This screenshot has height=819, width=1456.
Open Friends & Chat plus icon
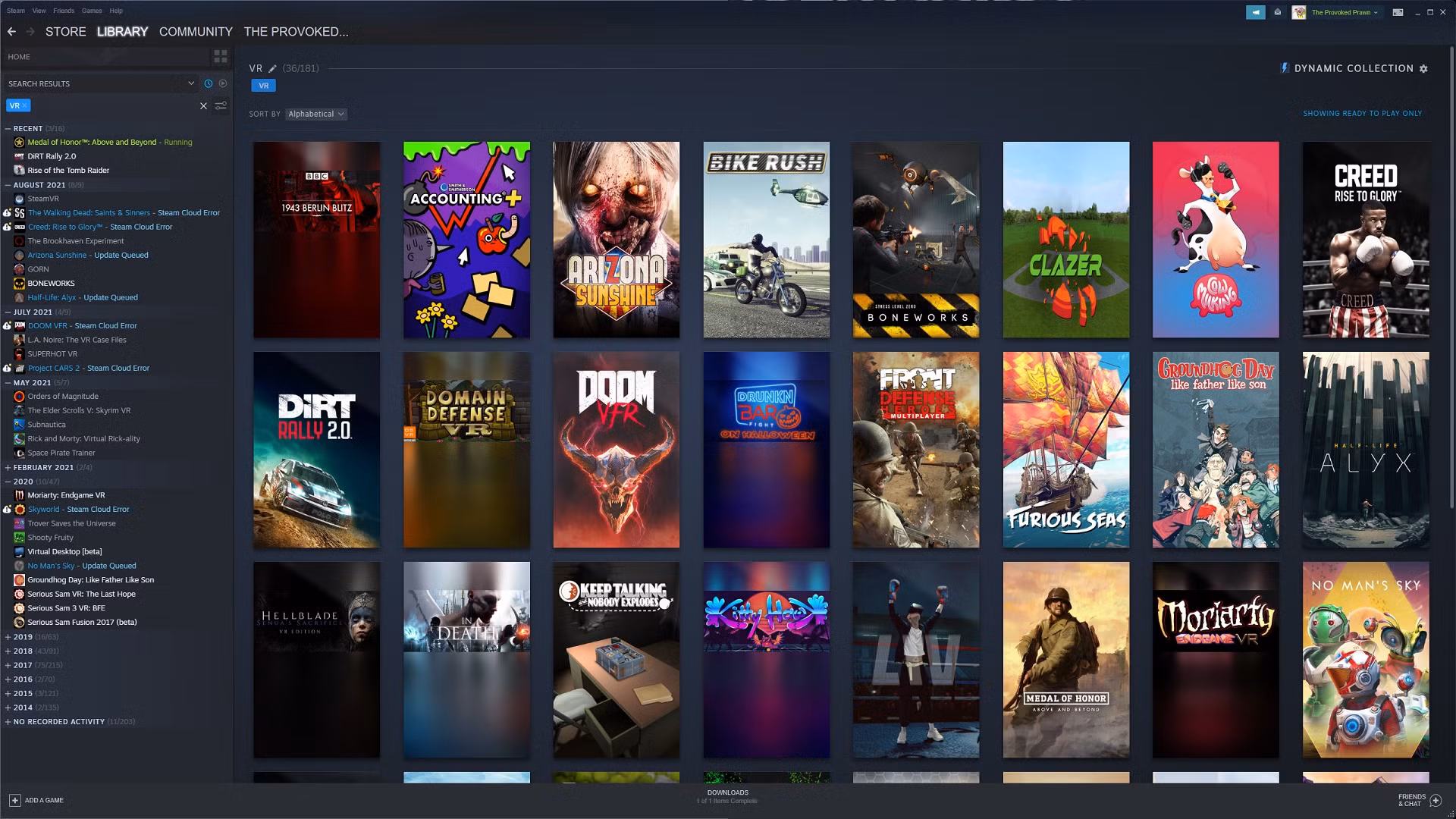point(1436,800)
